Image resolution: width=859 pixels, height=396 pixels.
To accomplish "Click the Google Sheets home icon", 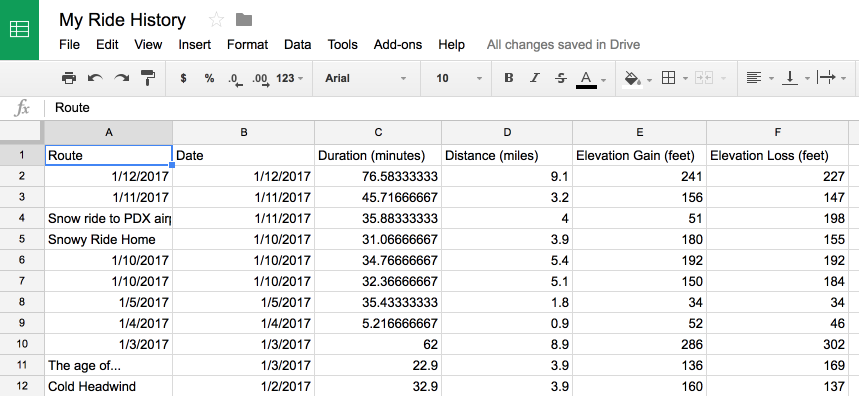I will click(19, 30).
